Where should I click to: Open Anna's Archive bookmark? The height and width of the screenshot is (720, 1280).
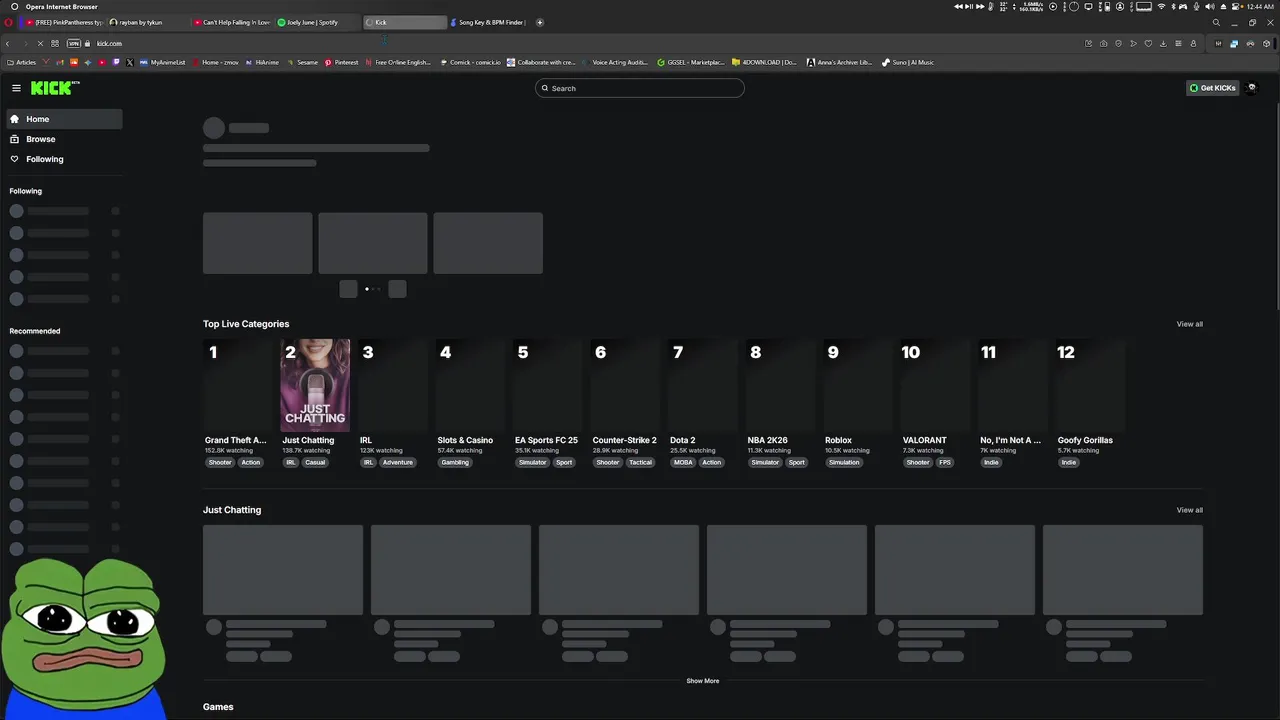840,62
